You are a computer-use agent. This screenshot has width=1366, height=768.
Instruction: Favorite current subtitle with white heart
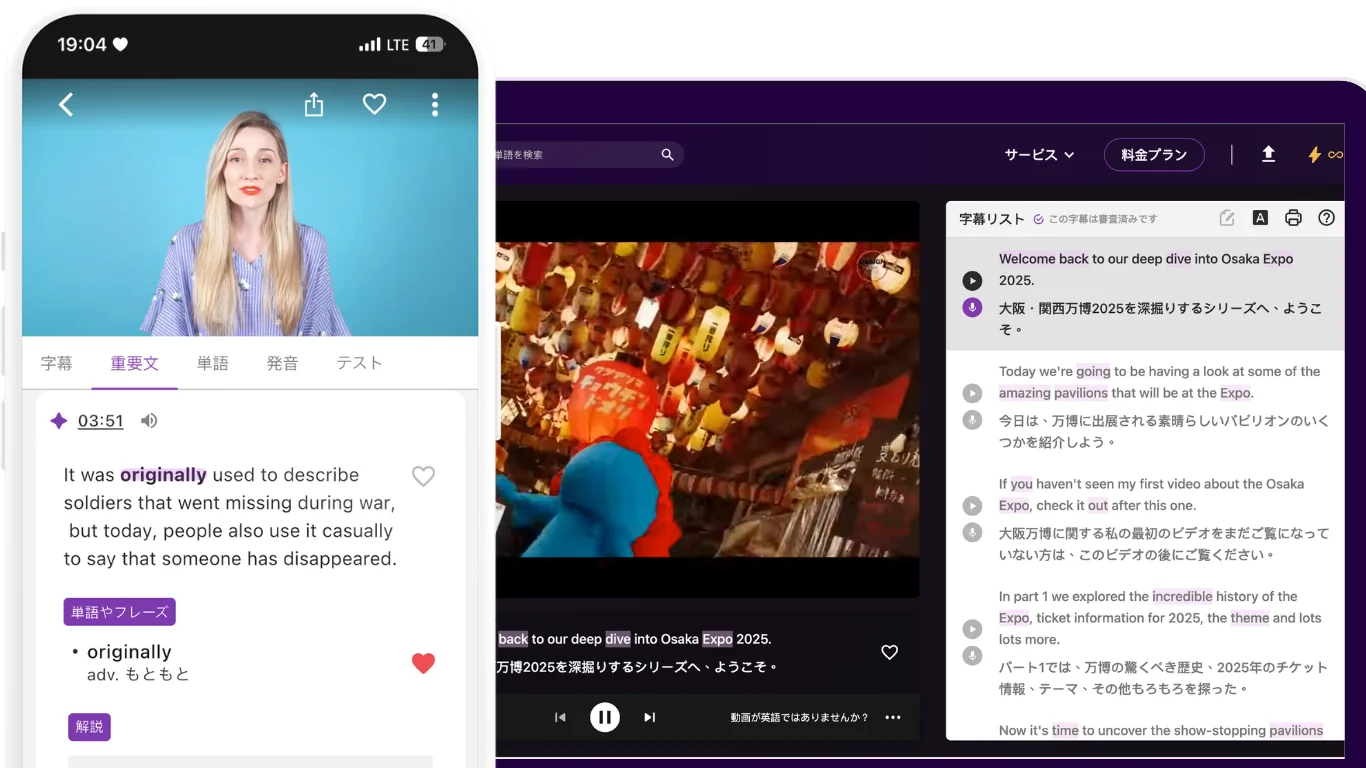click(x=889, y=652)
